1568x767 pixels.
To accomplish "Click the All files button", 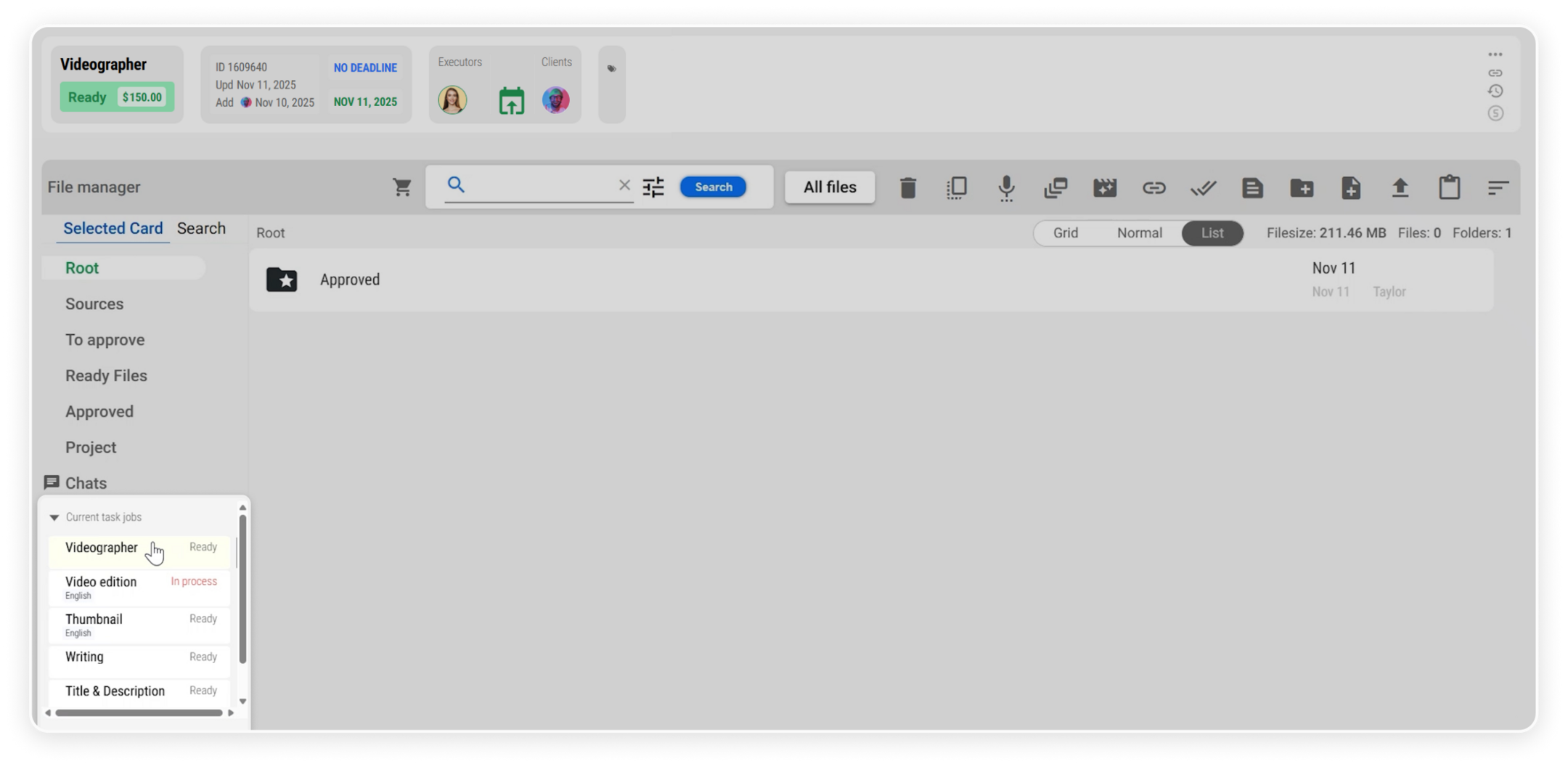I will [x=830, y=187].
